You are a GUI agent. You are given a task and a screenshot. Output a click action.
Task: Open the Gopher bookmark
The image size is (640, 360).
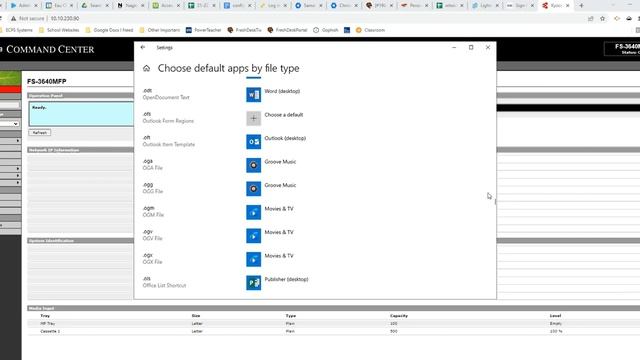click(326, 30)
